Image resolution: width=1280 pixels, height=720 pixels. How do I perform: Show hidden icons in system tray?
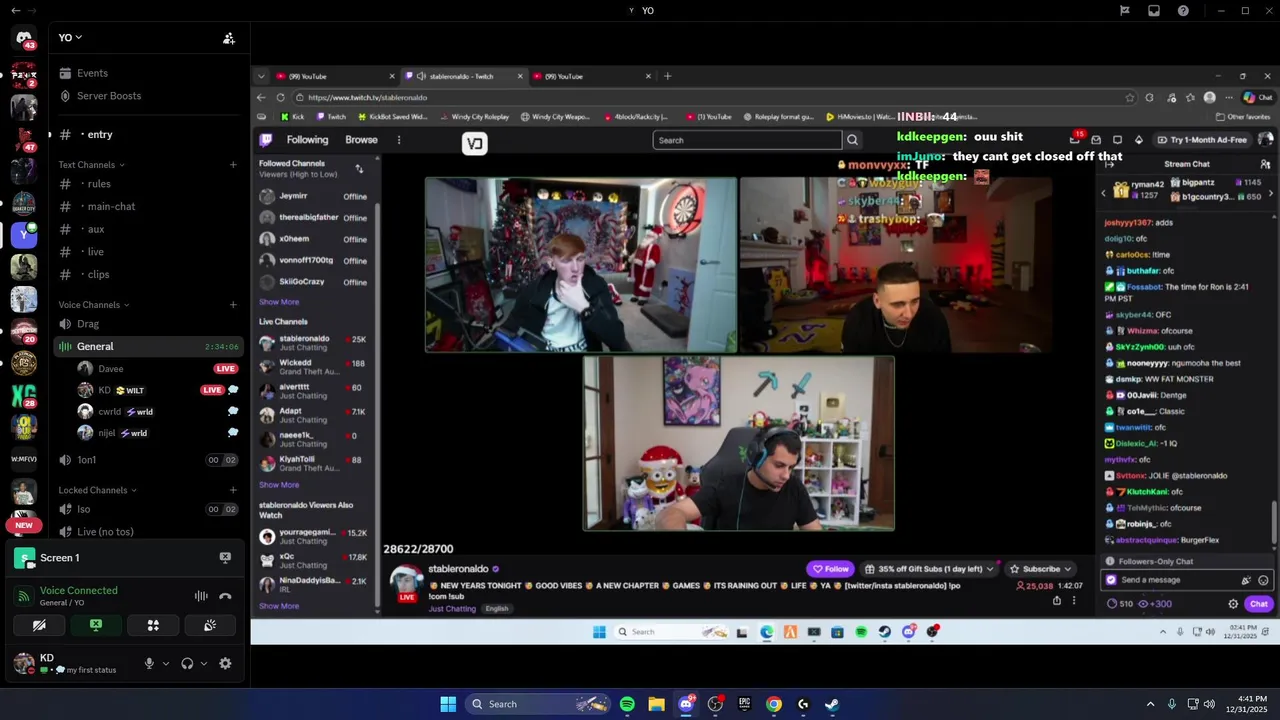(x=1150, y=704)
